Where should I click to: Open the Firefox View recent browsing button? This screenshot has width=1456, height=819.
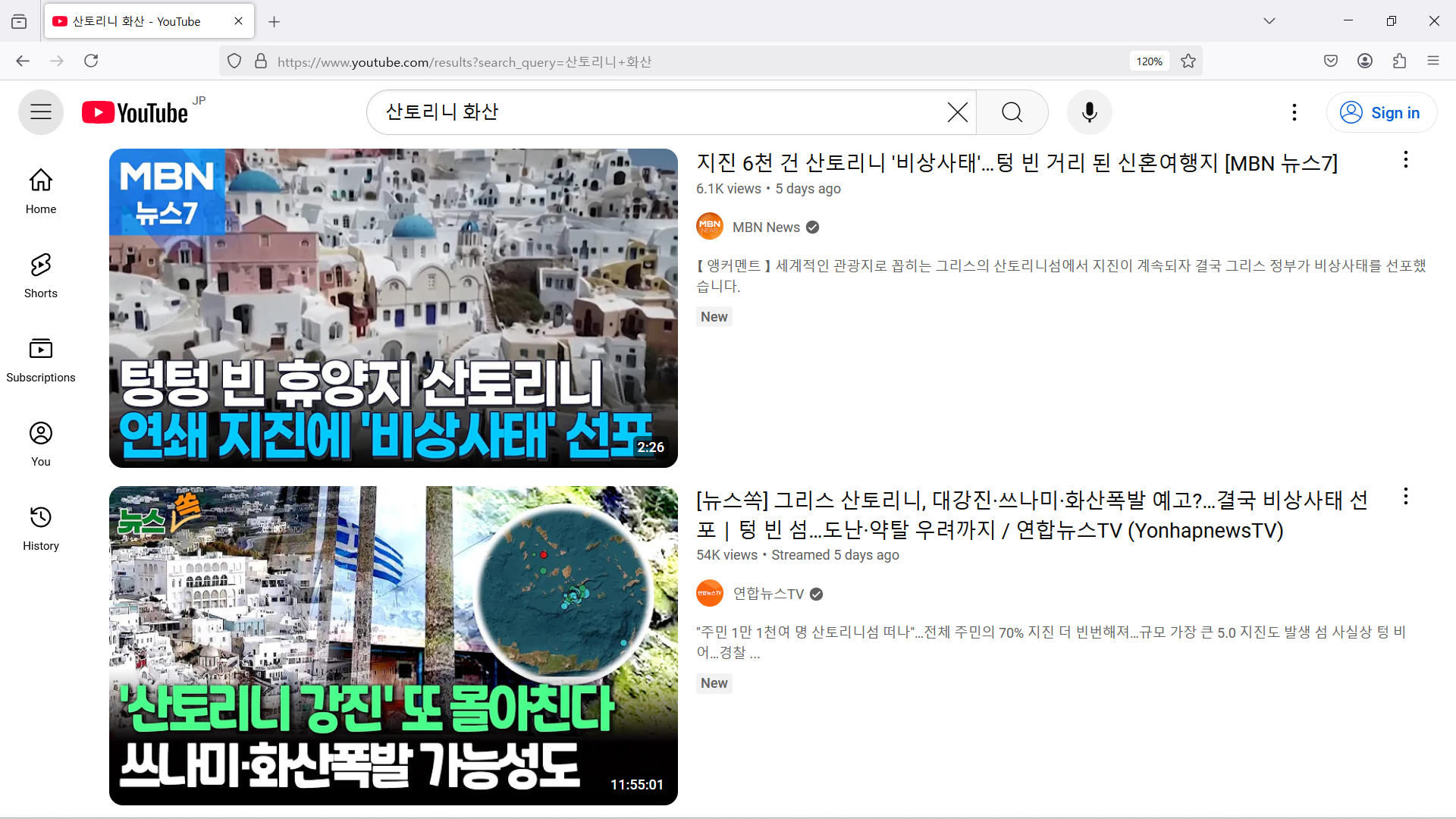[19, 21]
